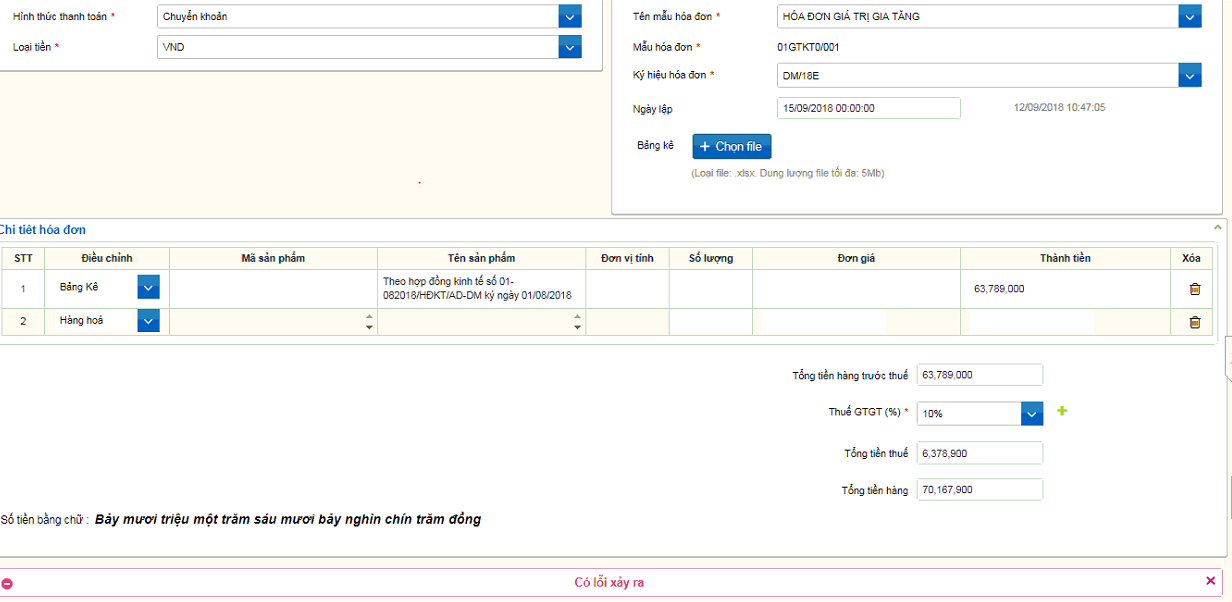Click row 2 Mã sản phẩm stepper arrows
The height and width of the screenshot is (602, 1232).
(x=369, y=322)
